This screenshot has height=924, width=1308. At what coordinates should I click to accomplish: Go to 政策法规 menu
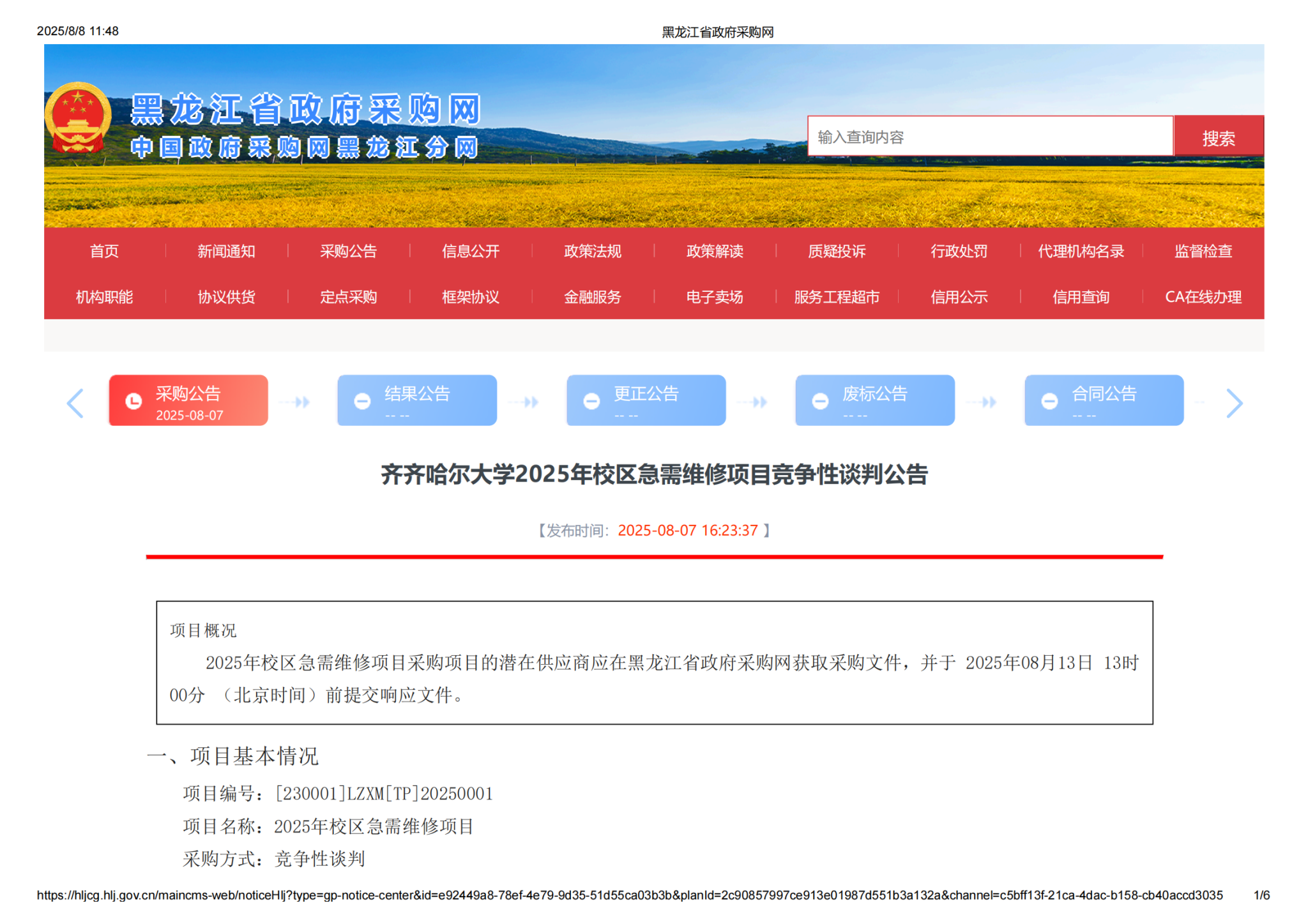point(592,251)
